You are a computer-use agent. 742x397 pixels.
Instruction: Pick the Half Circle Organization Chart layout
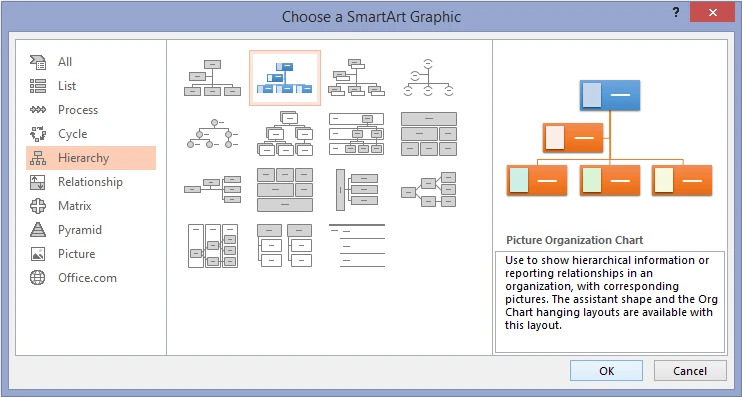tap(428, 78)
